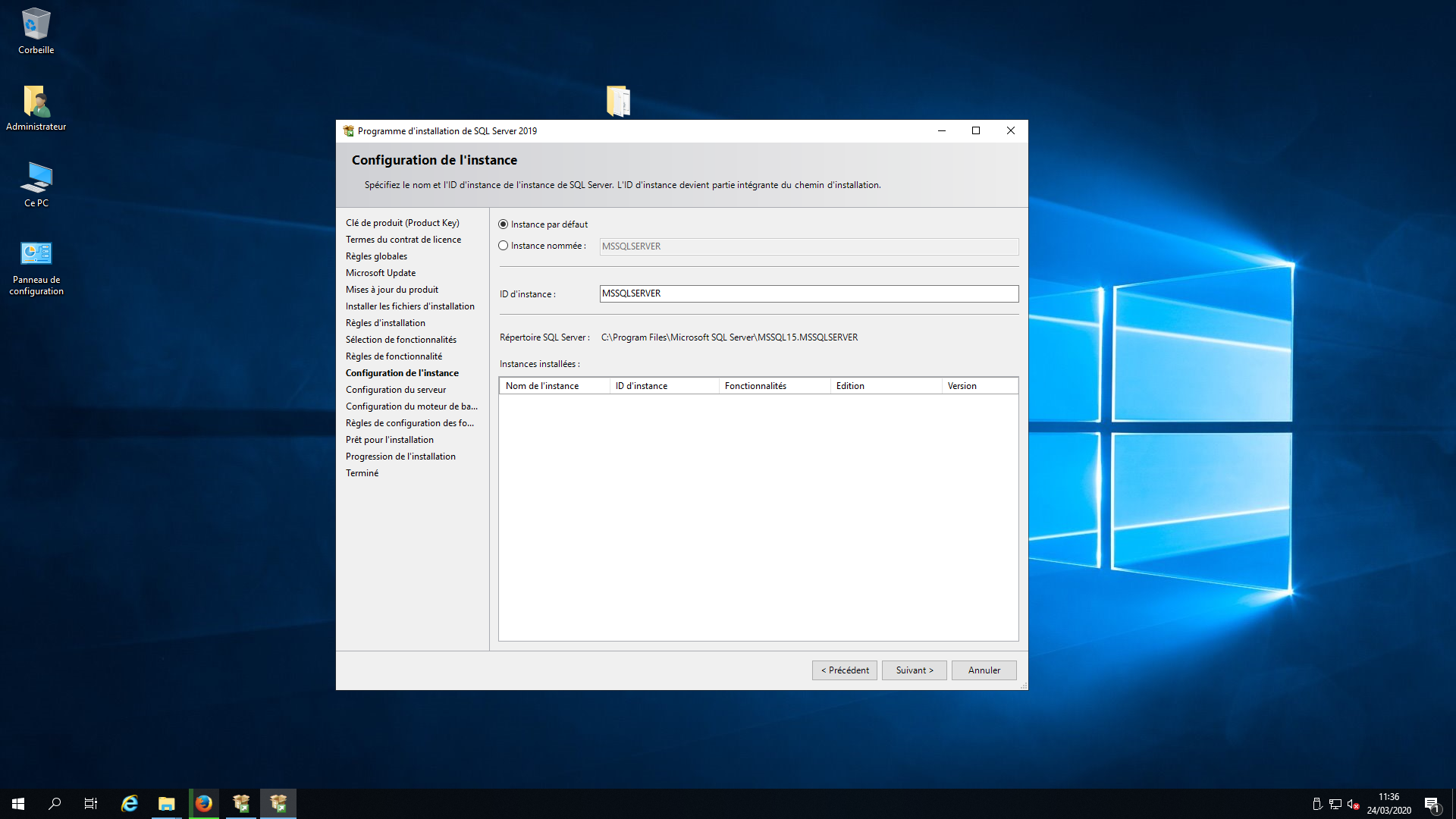Sort by Version column header
The width and height of the screenshot is (1456, 819).
(x=979, y=386)
